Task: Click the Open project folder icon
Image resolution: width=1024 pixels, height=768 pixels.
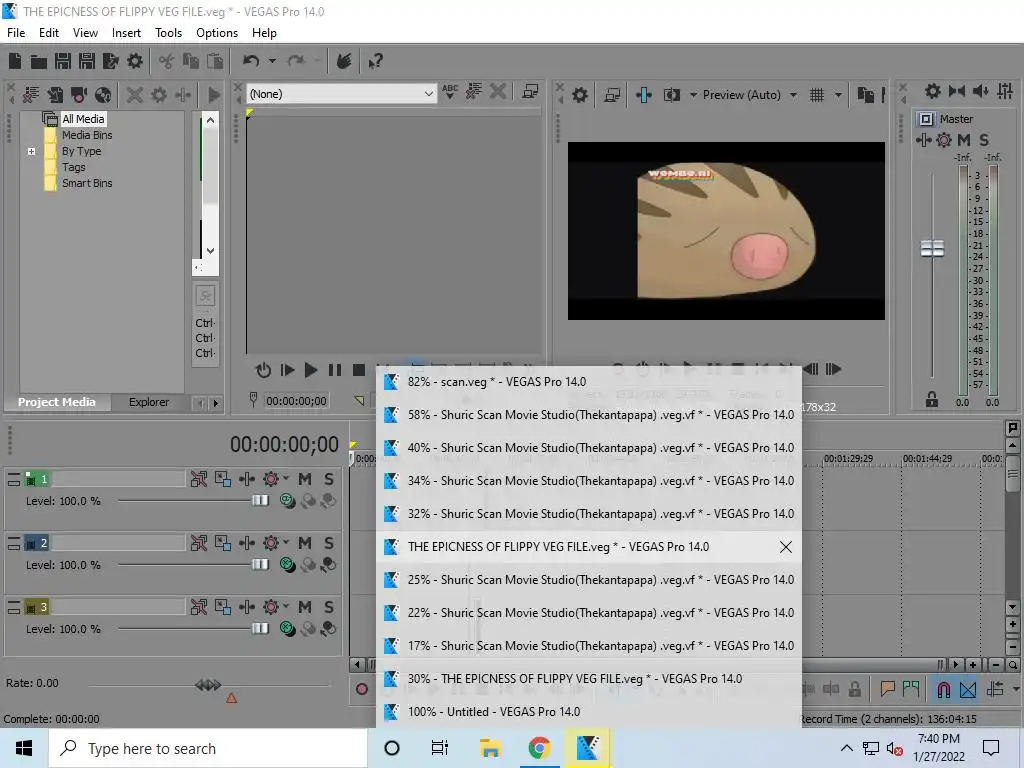Action: 39,61
